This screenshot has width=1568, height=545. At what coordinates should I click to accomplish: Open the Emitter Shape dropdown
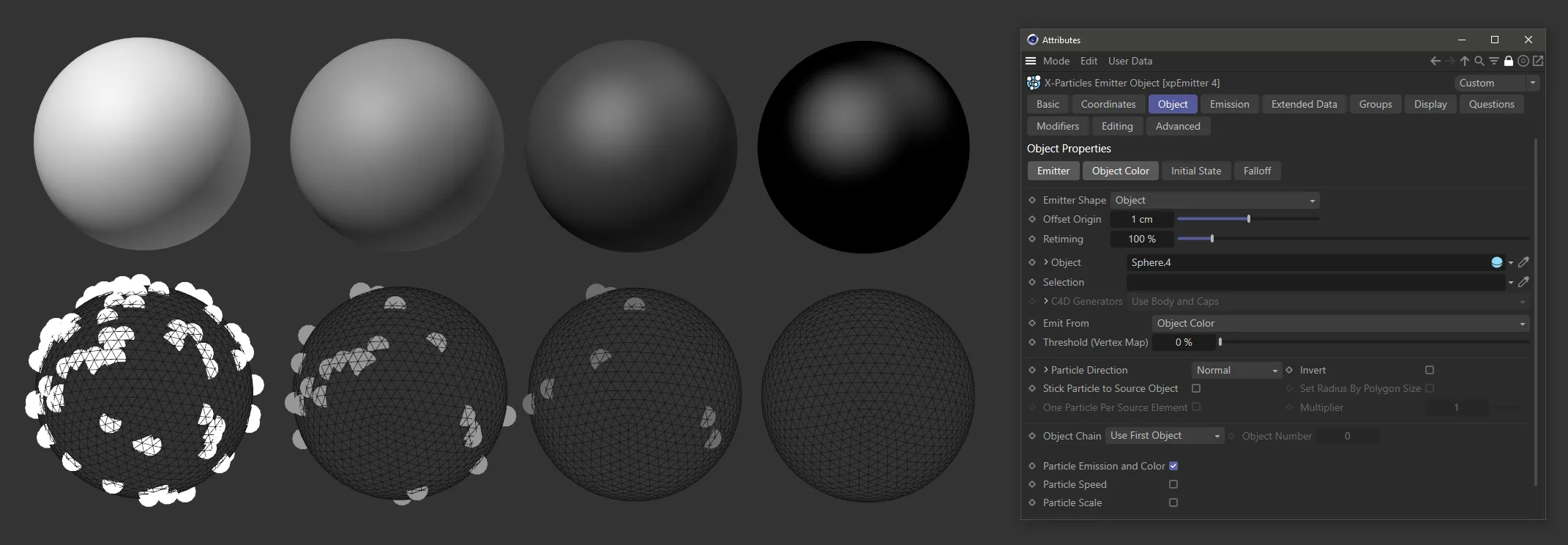pyautogui.click(x=1215, y=200)
